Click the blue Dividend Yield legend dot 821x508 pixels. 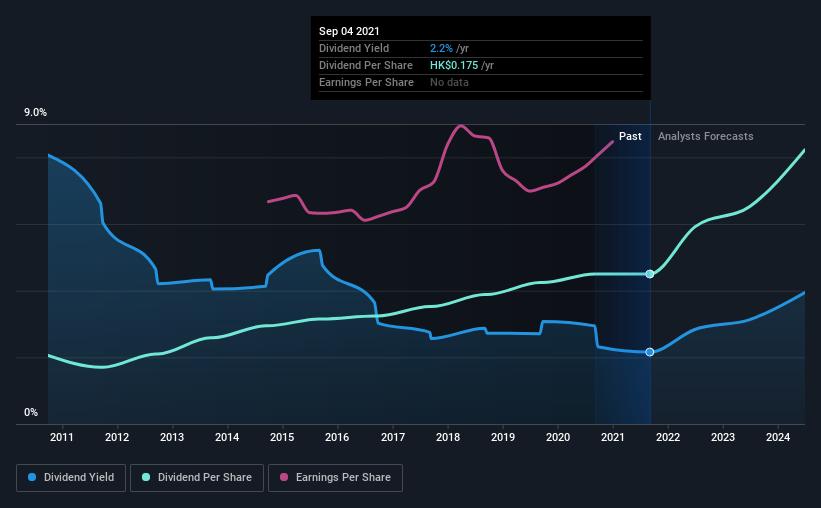[x=32, y=477]
